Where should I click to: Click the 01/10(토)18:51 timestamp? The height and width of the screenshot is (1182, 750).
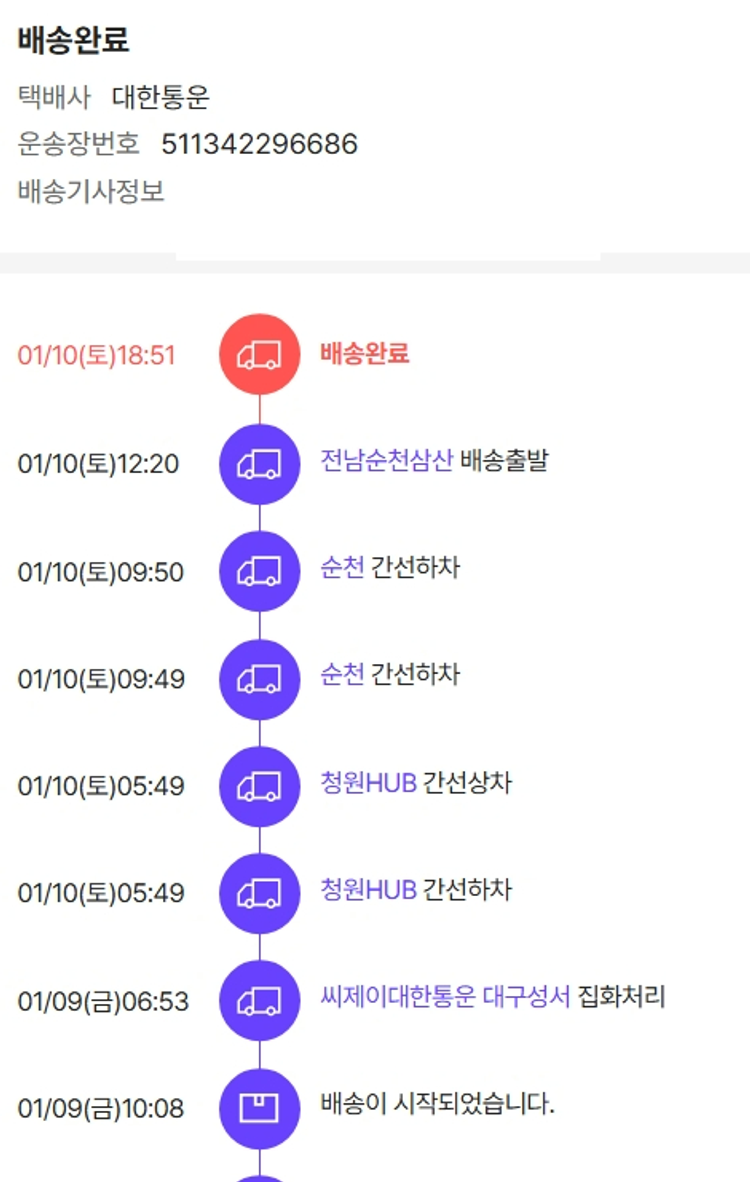pos(96,355)
